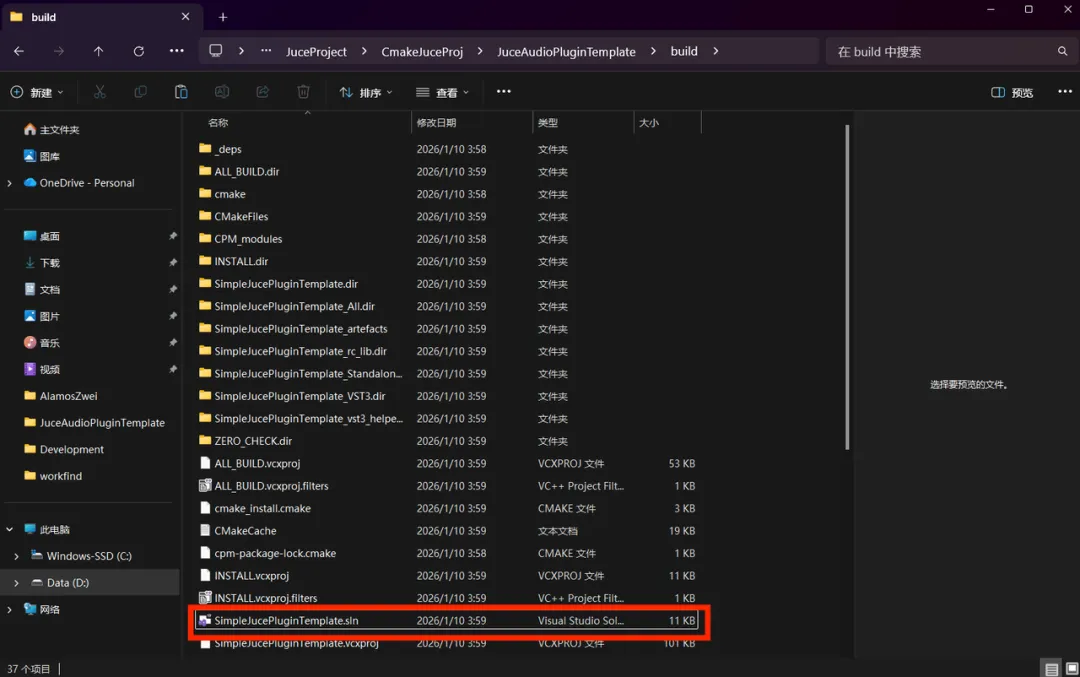Open Downloads (下载) in sidebar

point(43,263)
